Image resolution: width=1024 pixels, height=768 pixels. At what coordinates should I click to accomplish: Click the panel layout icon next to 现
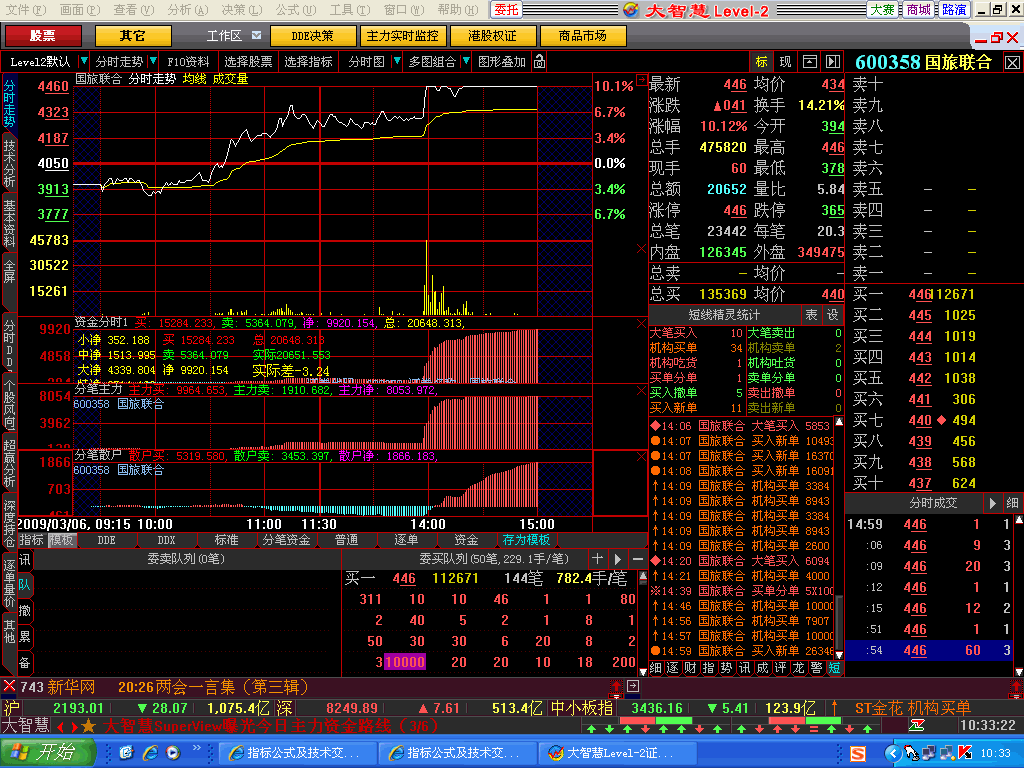click(x=810, y=61)
